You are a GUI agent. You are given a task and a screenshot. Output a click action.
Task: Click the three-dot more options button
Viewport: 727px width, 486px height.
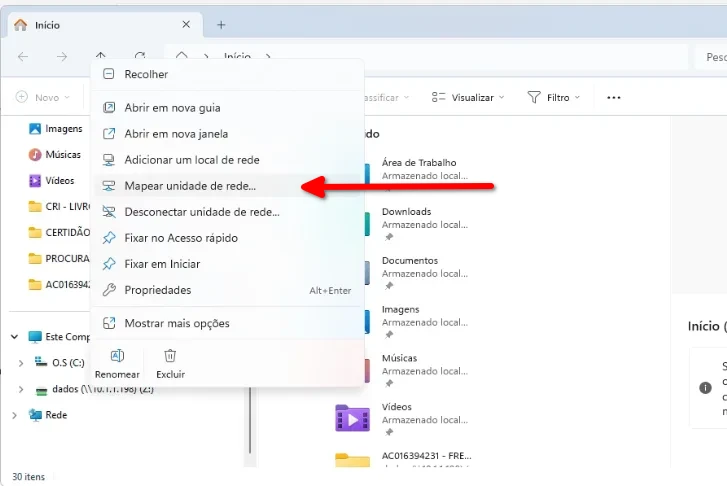[613, 97]
